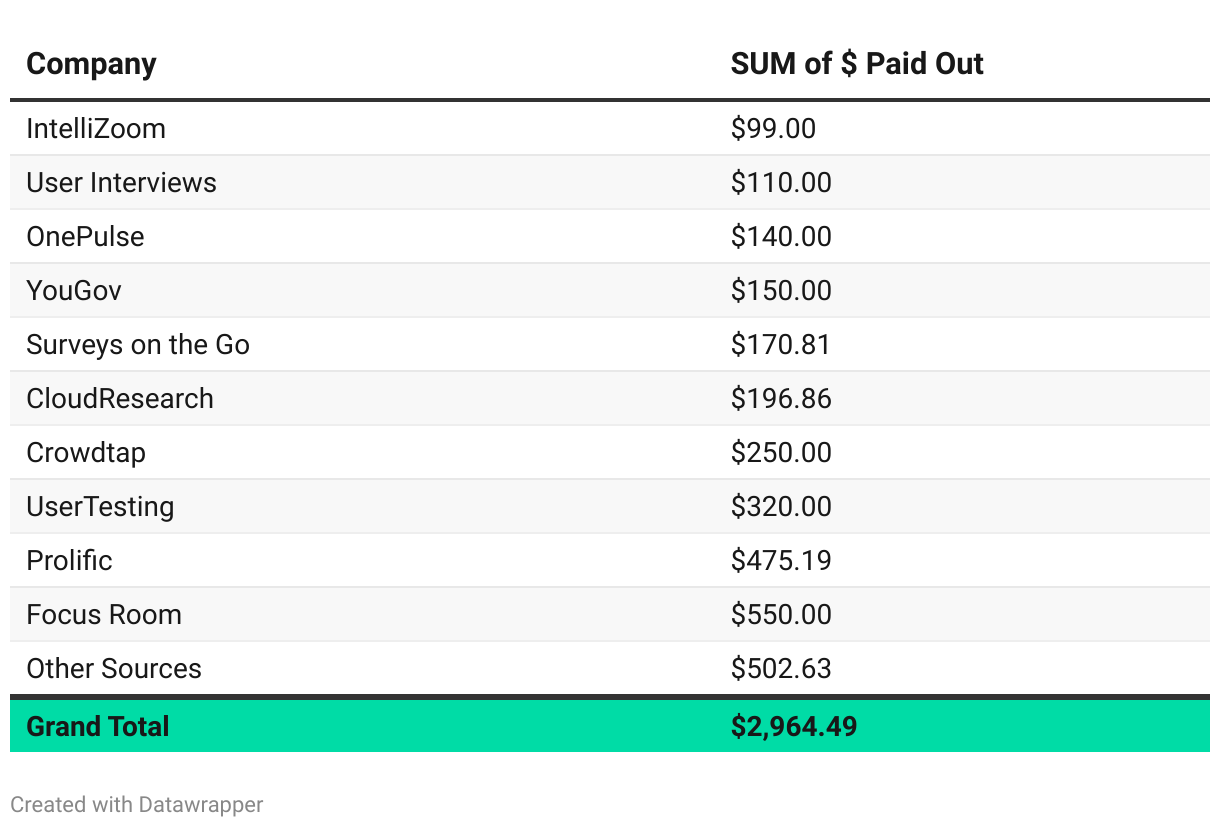
Task: Select the $502.63 Other Sources amount
Action: pos(780,669)
